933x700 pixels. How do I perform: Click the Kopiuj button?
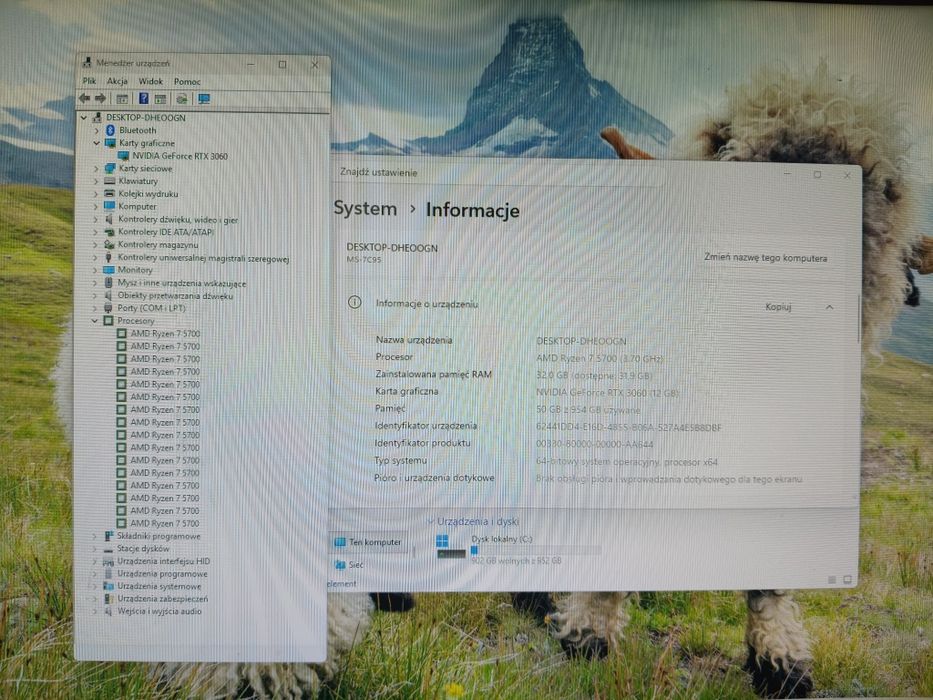778,307
